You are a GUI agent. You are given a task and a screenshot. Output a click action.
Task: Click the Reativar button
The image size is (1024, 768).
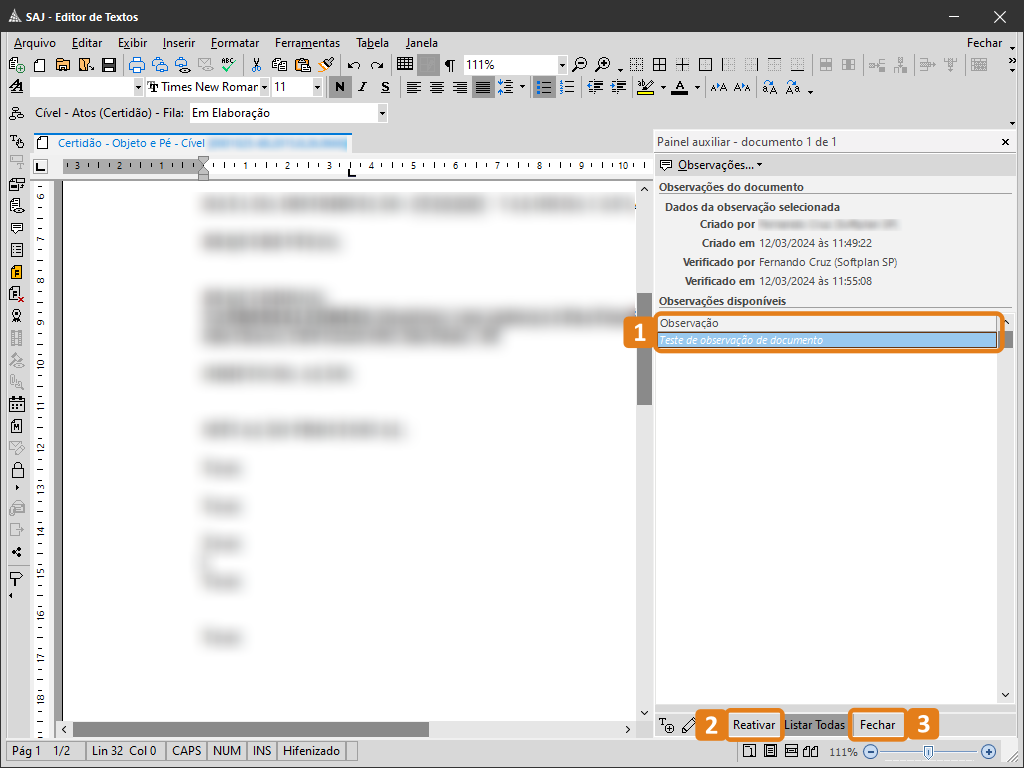[753, 725]
